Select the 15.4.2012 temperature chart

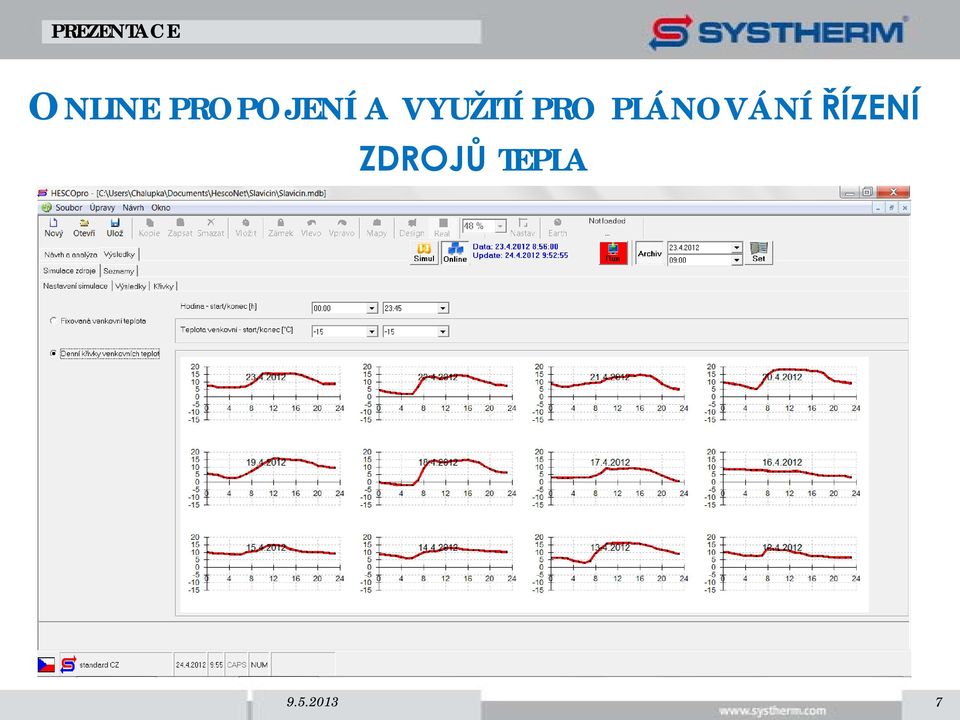click(267, 563)
